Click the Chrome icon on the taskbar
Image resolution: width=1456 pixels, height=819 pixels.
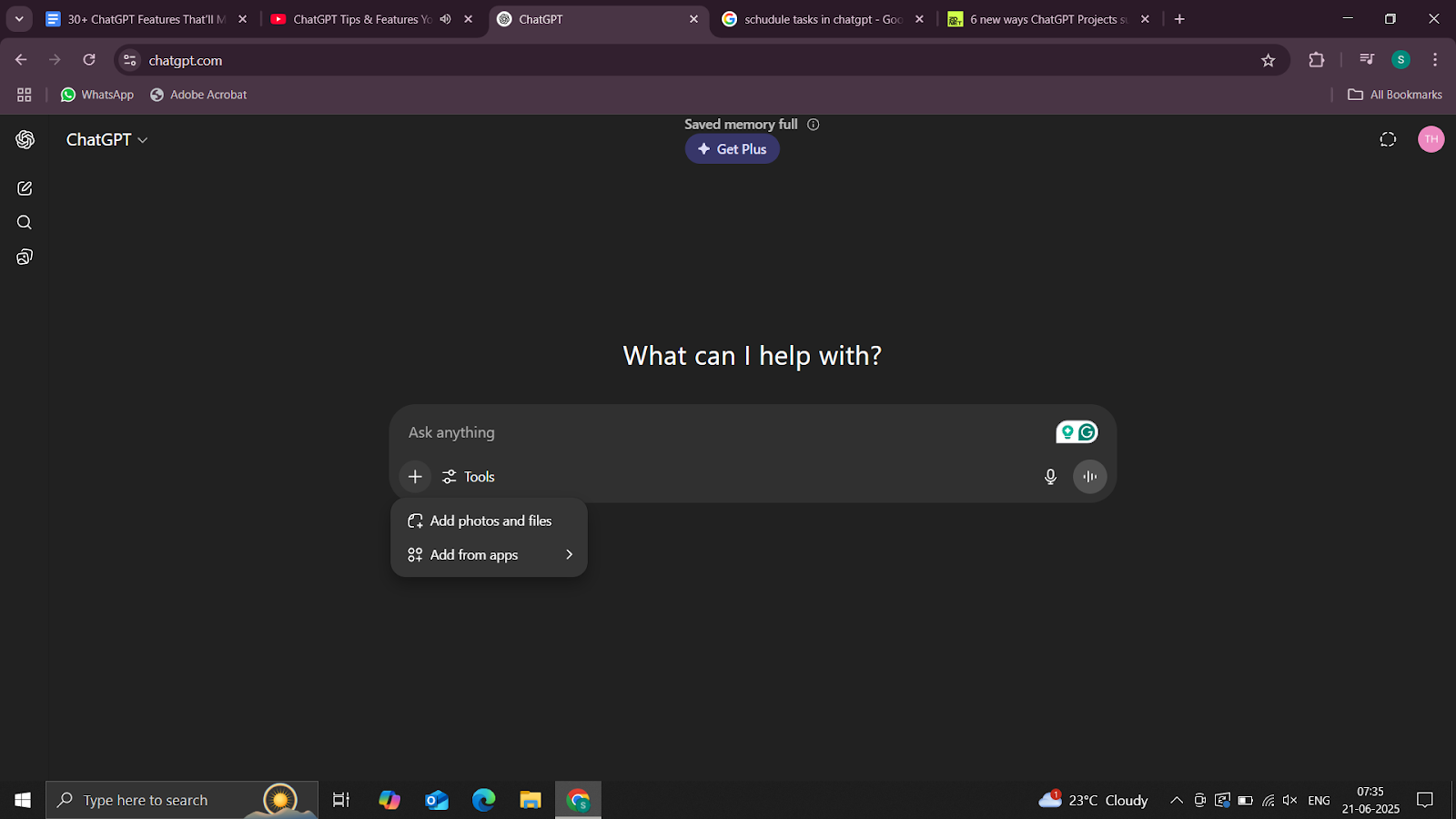[x=578, y=800]
